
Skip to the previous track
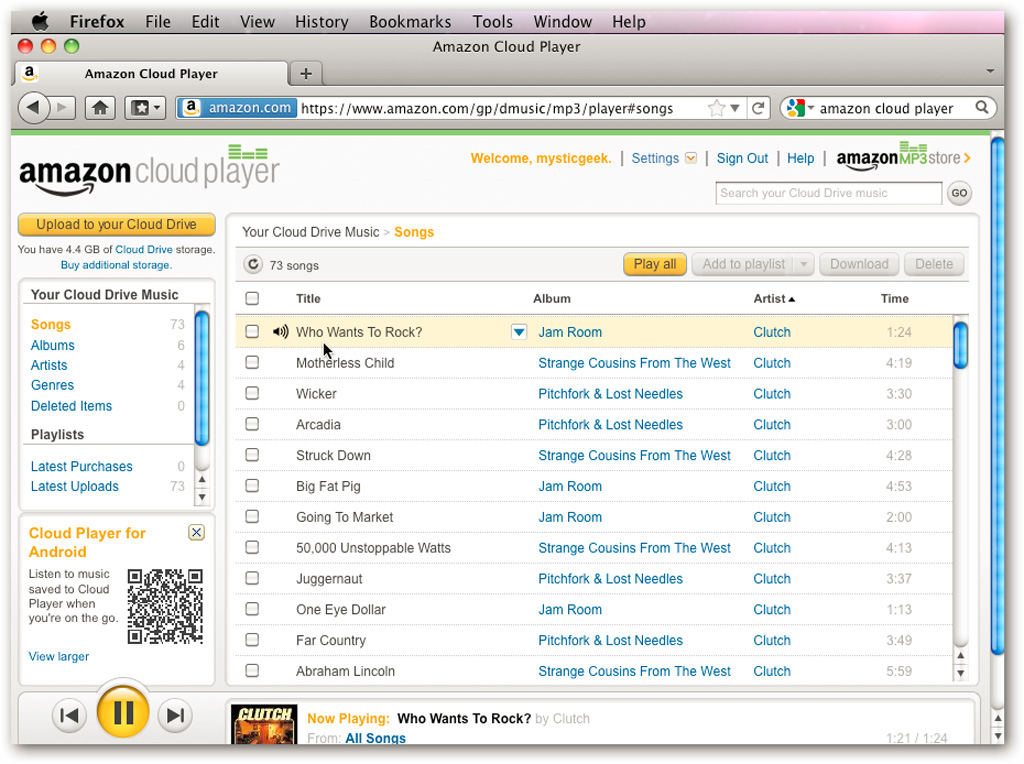pyautogui.click(x=69, y=716)
